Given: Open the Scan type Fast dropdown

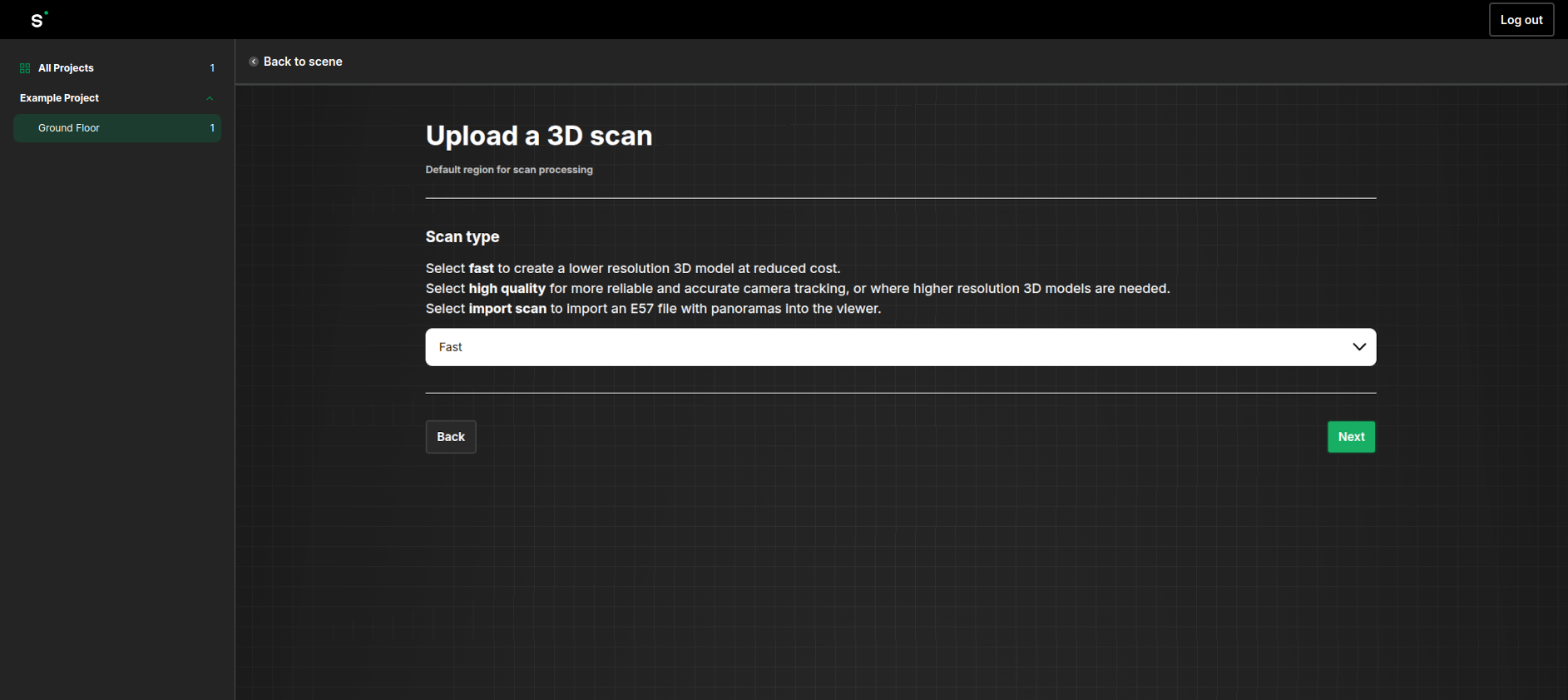Looking at the screenshot, I should click(900, 347).
